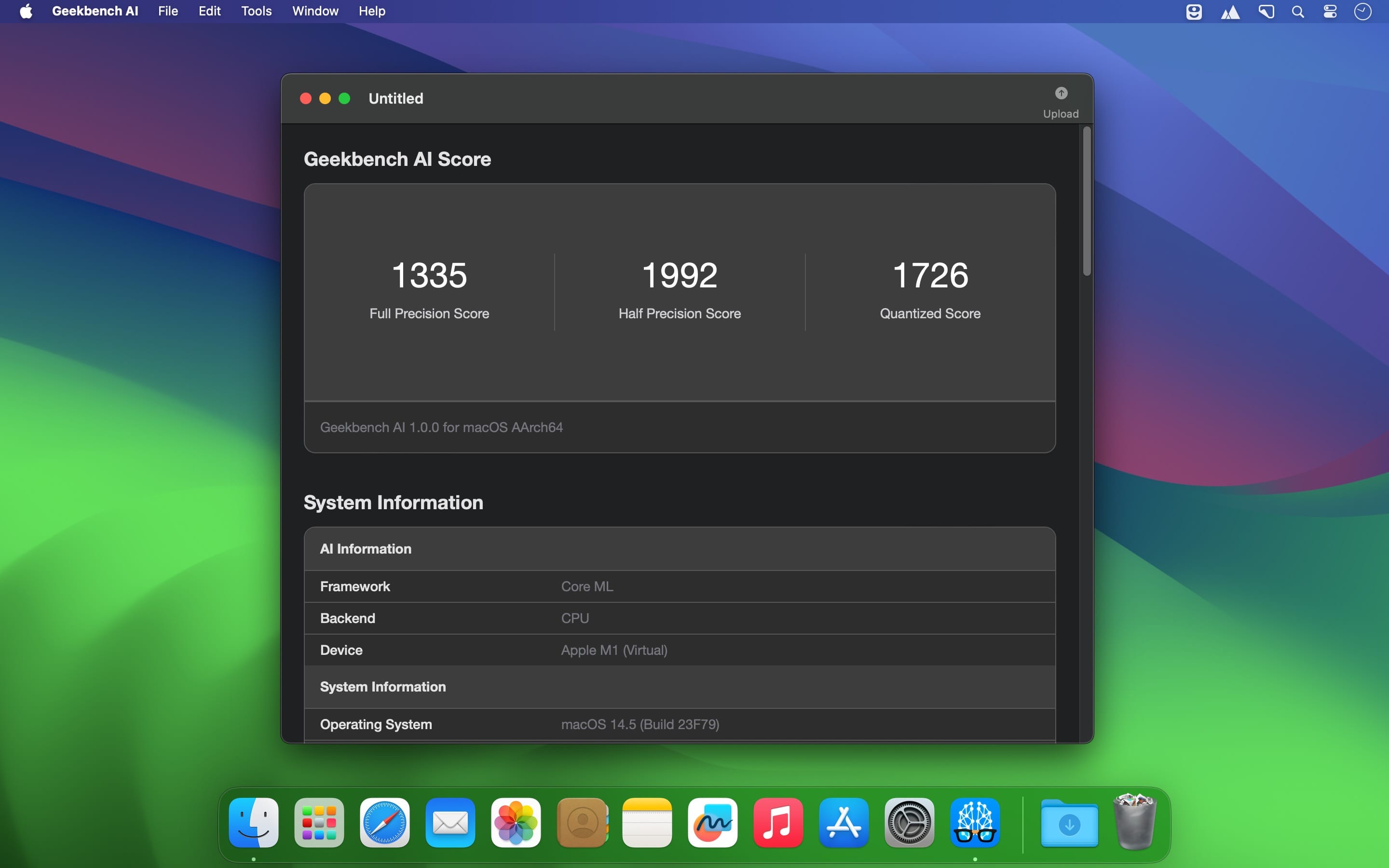The image size is (1389, 868).
Task: Click the results window vertical scrollbar
Action: 1086,201
